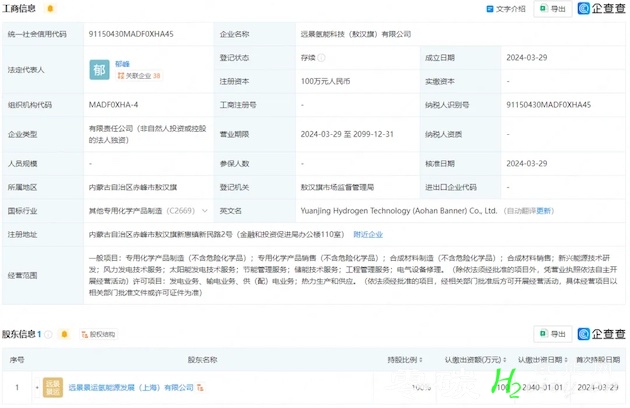Select the company name 远景氢能科技（敖汉旗）有限公司
Image resolution: width=630 pixels, height=408 pixels.
click(356, 34)
